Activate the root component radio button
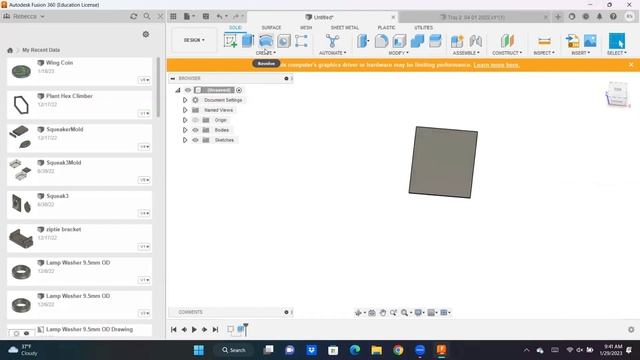 [239, 90]
